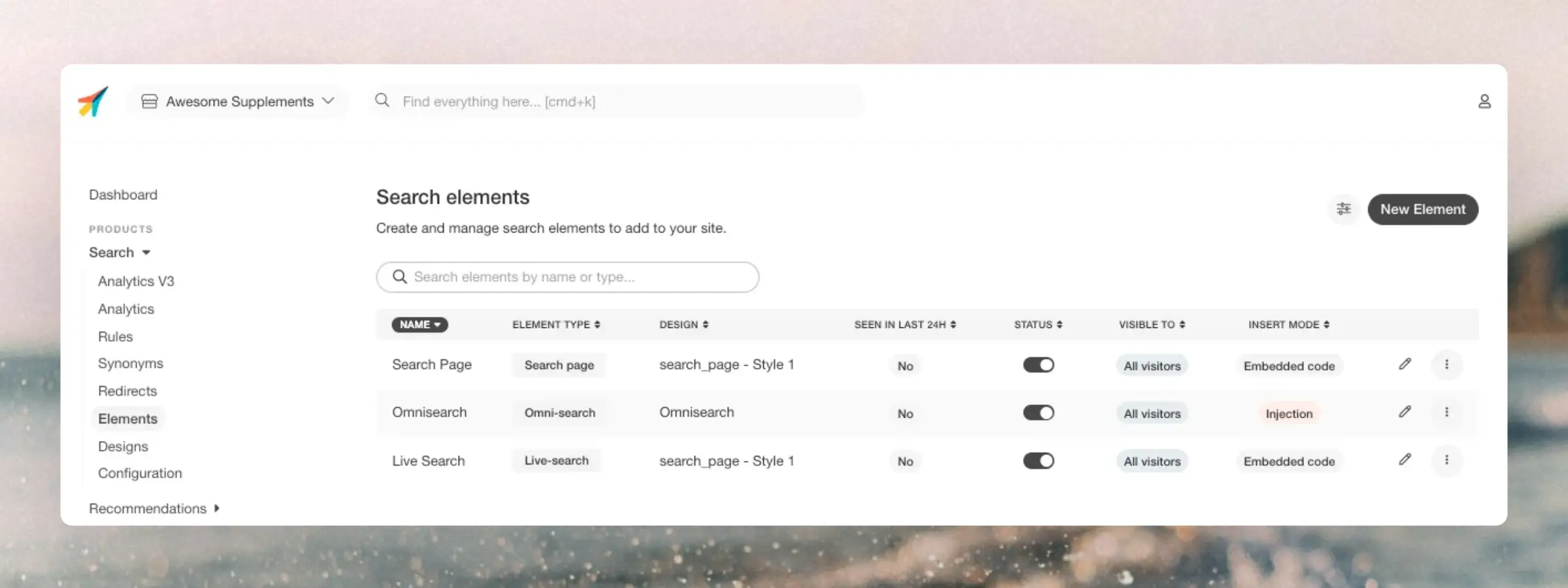The height and width of the screenshot is (588, 1568).
Task: Edit the Search Page element with pencil
Action: pyautogui.click(x=1405, y=365)
